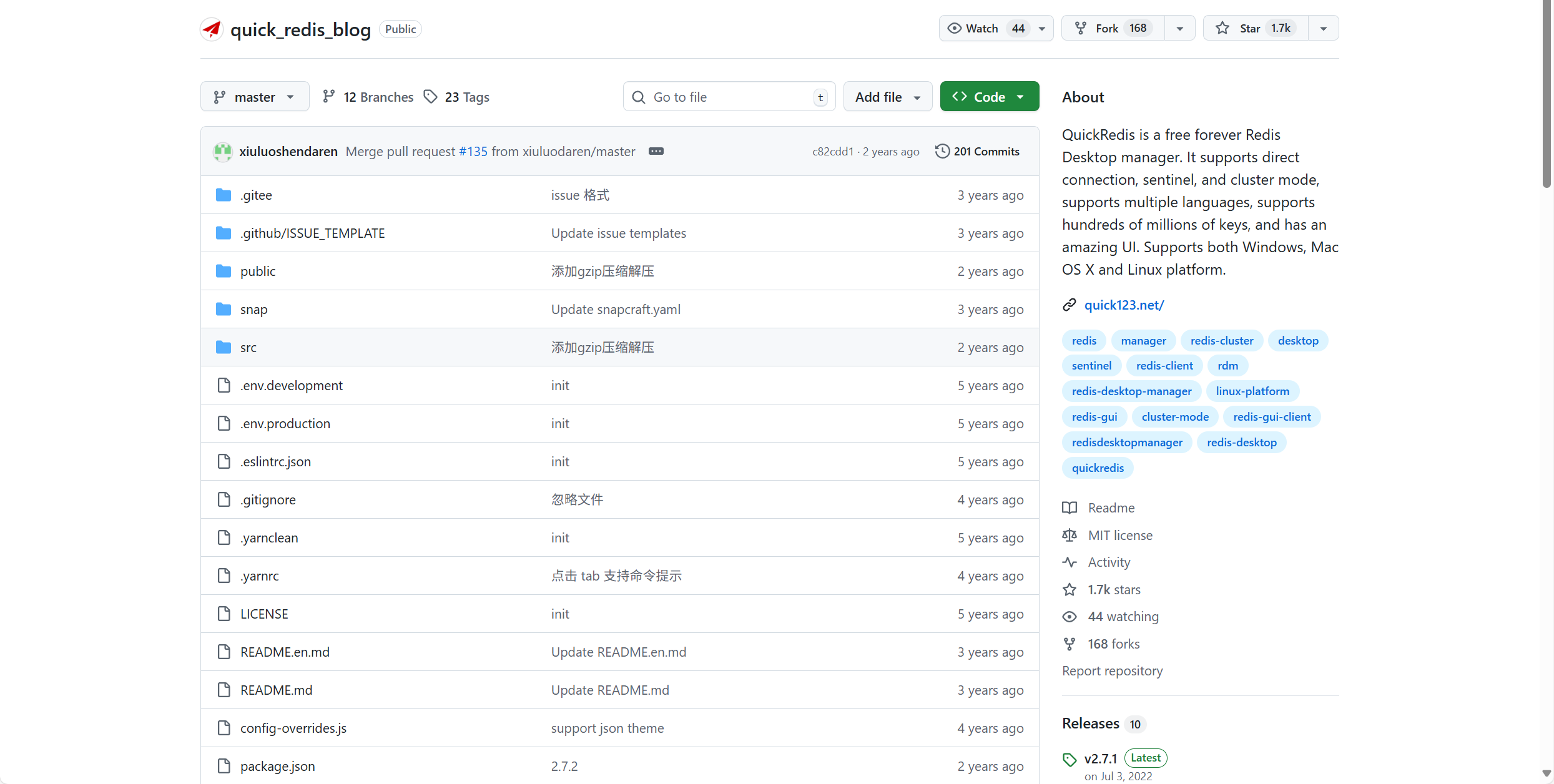Click the src folder icon
Image resolution: width=1554 pixels, height=784 pixels.
tap(224, 347)
